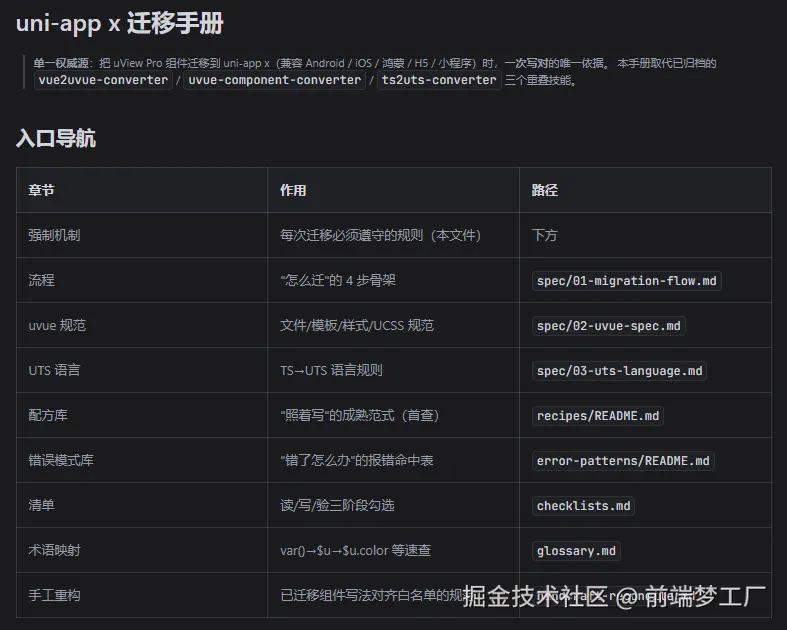Screen dimensions: 787x630
Task: Click the checklists.md path
Action: coord(583,506)
